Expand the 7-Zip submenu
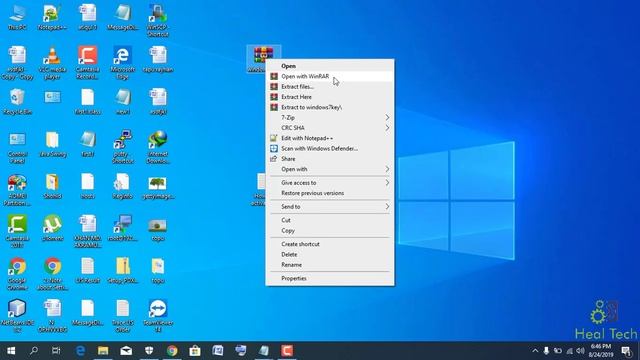The image size is (640, 360). (330, 118)
